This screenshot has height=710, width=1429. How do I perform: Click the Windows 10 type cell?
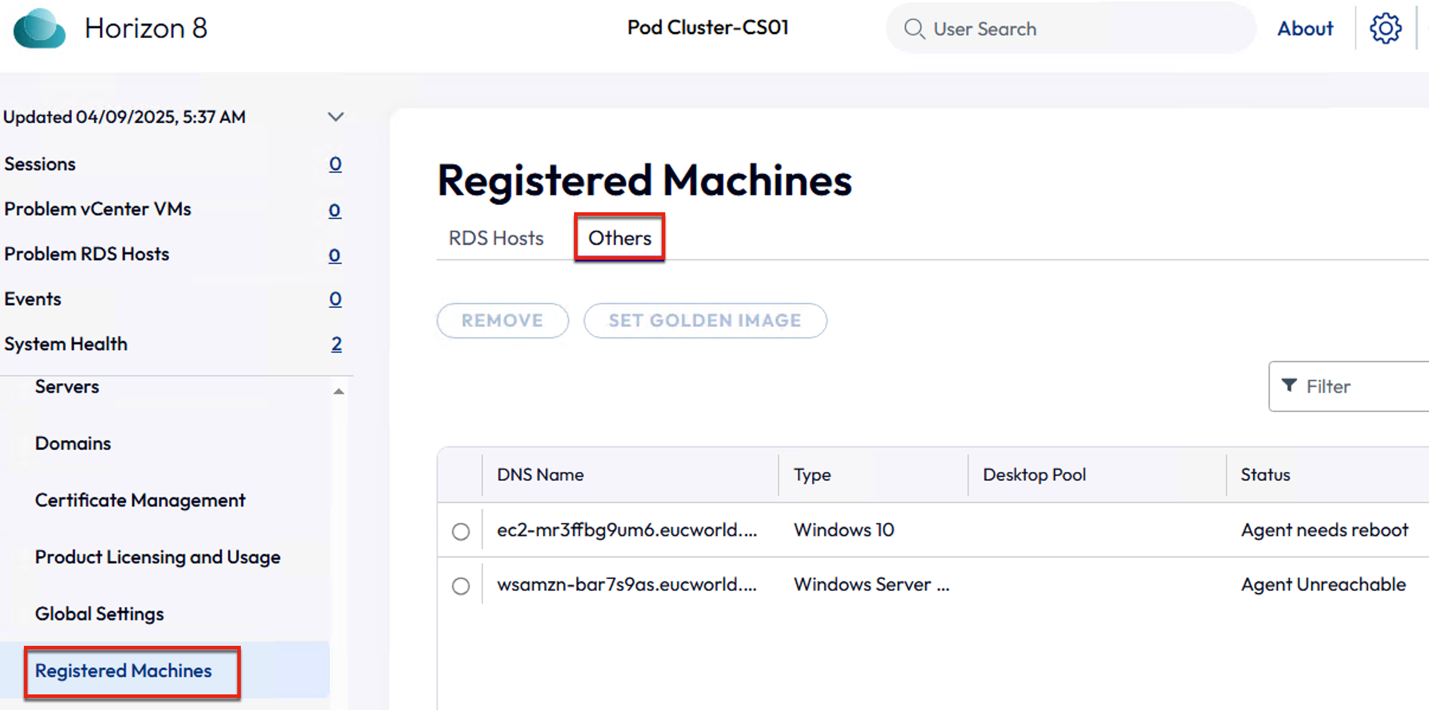coord(844,530)
